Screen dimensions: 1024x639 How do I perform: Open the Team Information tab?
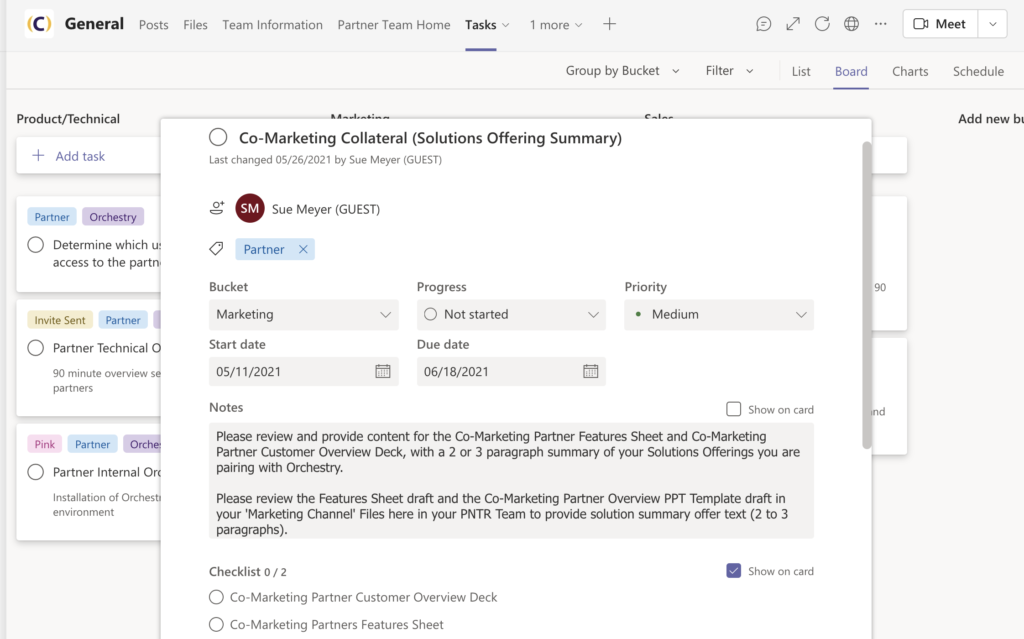pyautogui.click(x=272, y=25)
